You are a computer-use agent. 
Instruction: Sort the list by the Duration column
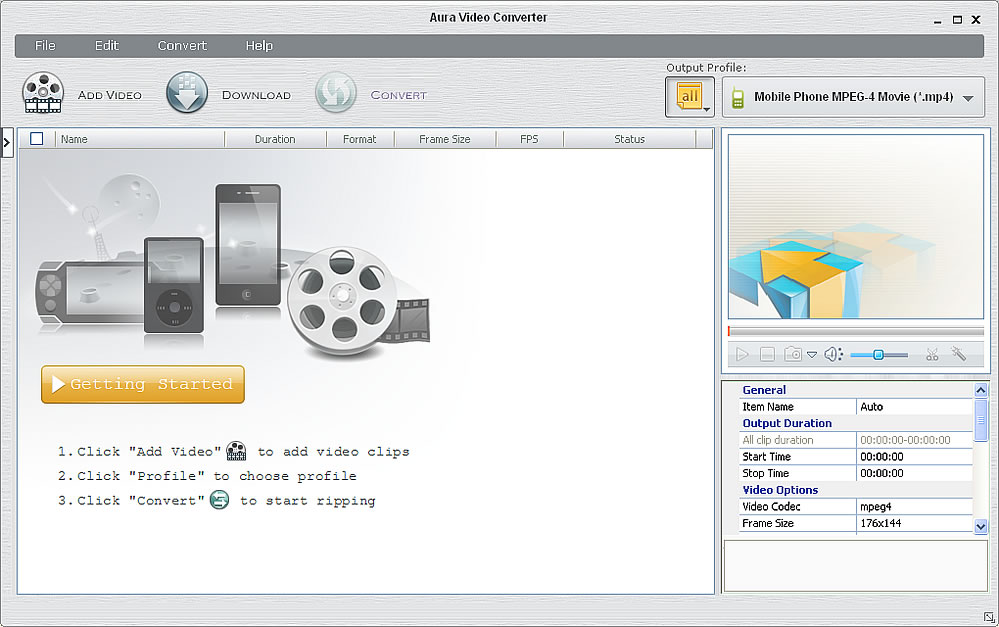(274, 139)
